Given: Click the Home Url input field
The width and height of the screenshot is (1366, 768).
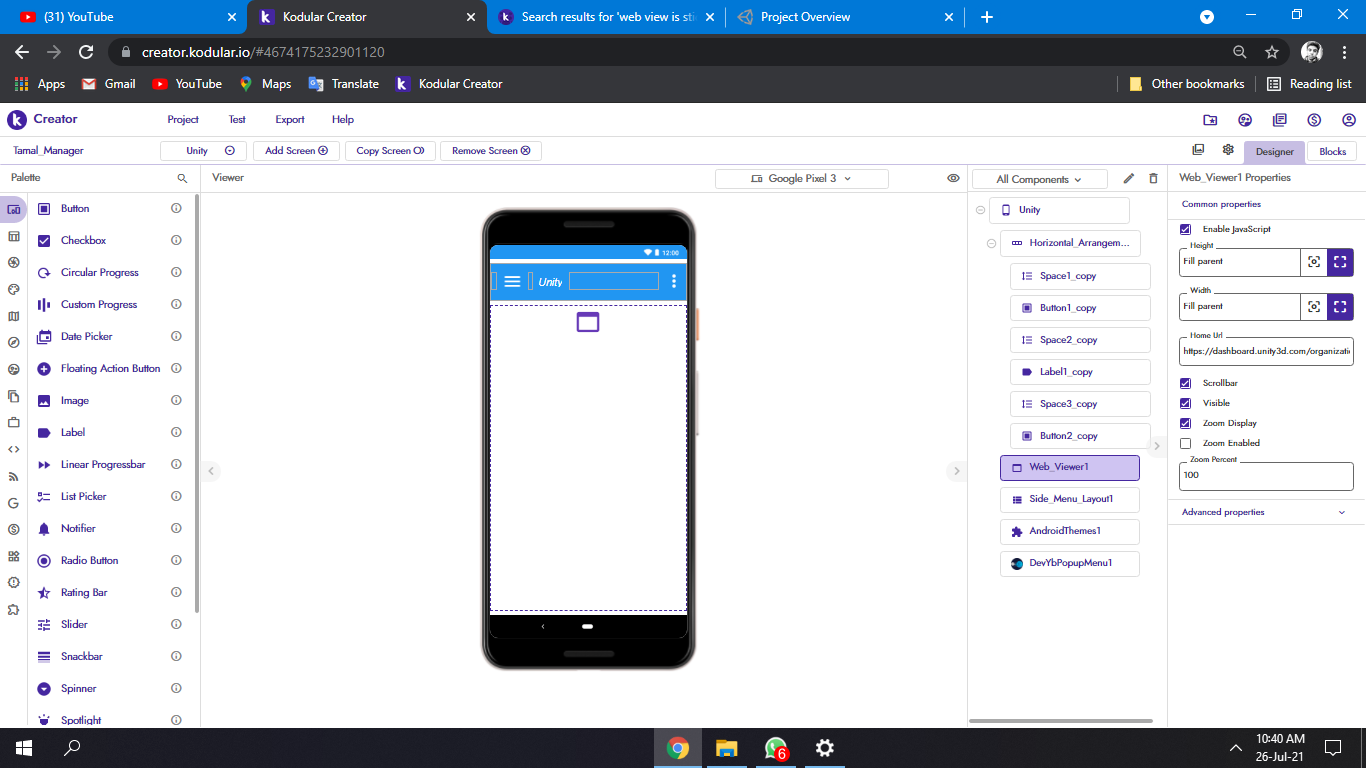Looking at the screenshot, I should tap(1266, 351).
